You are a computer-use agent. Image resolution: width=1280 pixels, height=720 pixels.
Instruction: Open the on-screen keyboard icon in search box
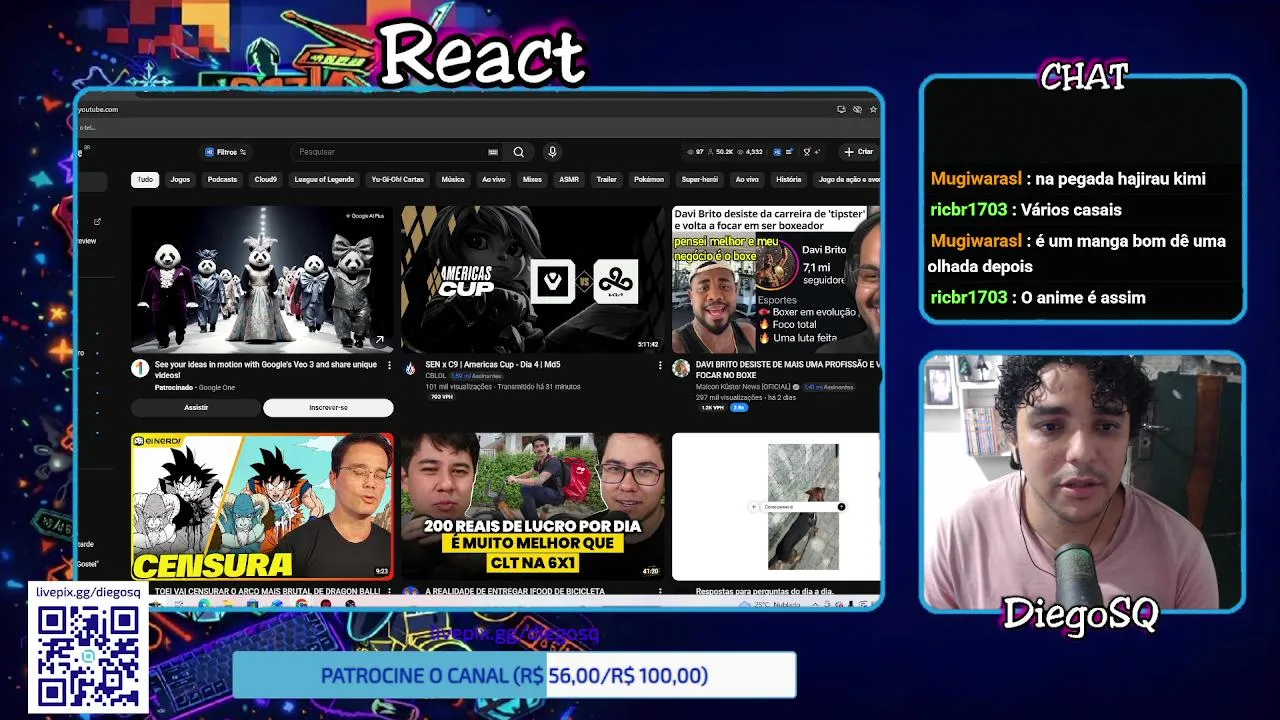tap(493, 152)
